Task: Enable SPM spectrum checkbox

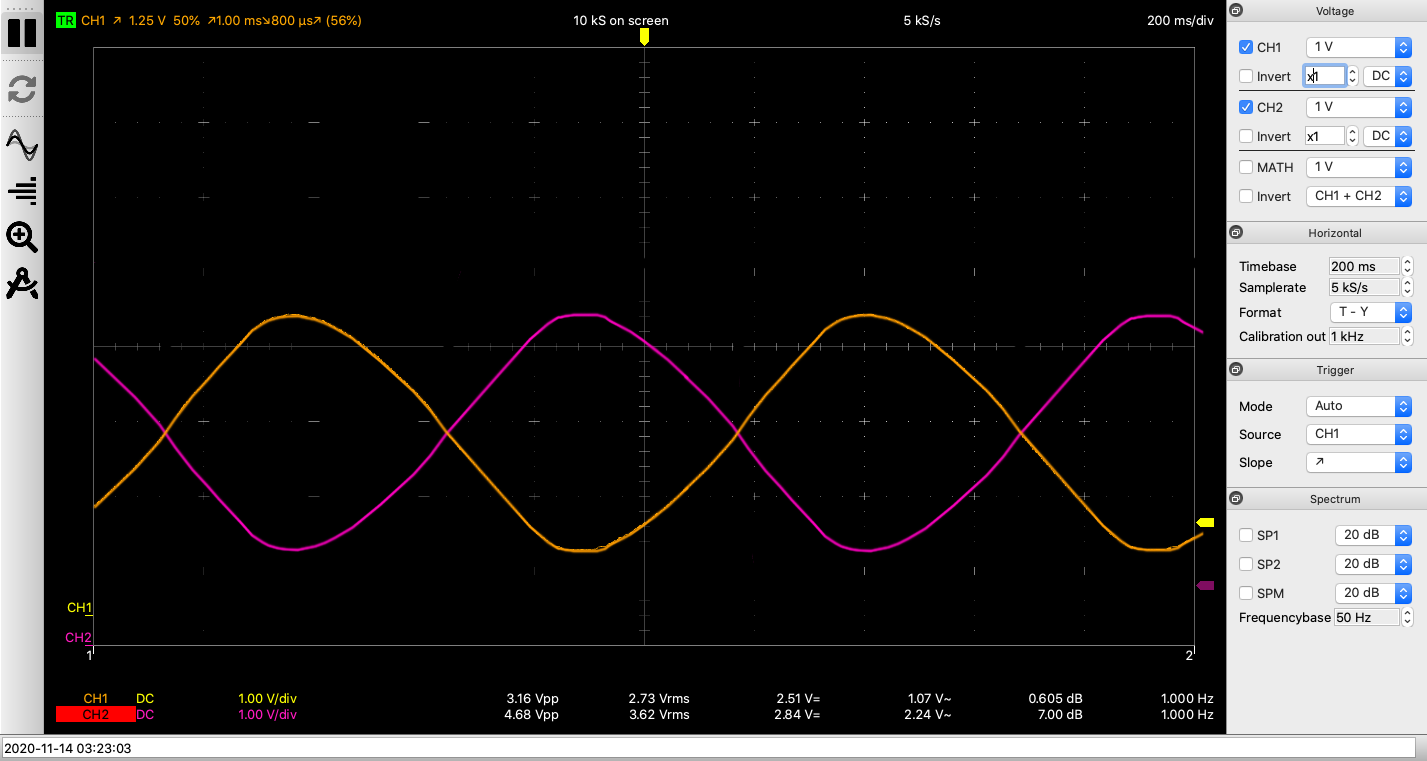Action: tap(1246, 593)
